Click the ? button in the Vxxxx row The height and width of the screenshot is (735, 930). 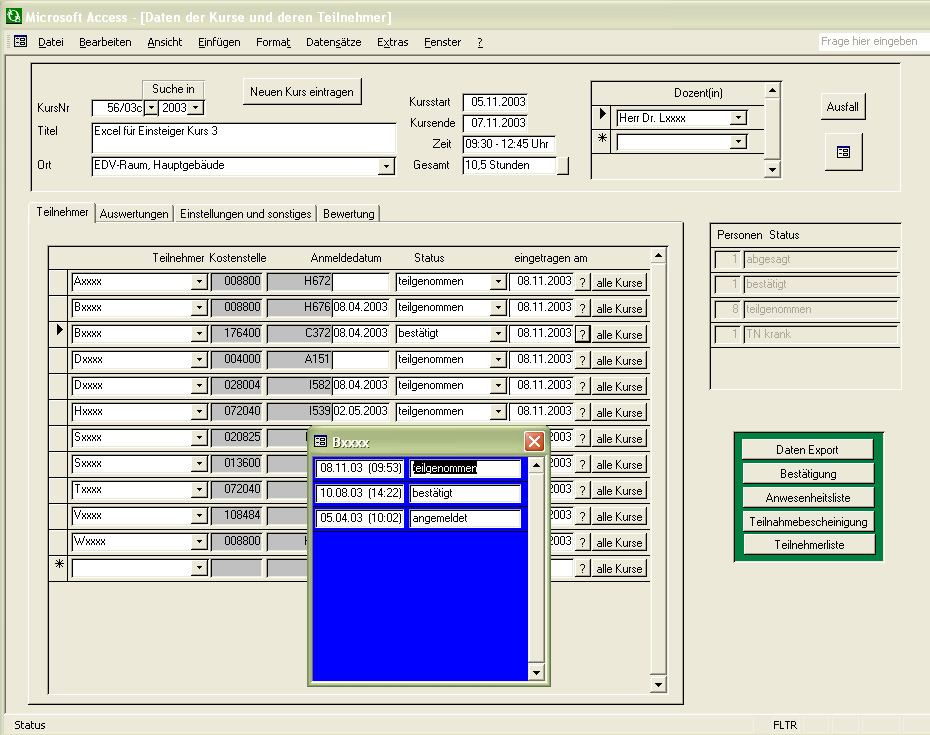[x=582, y=517]
